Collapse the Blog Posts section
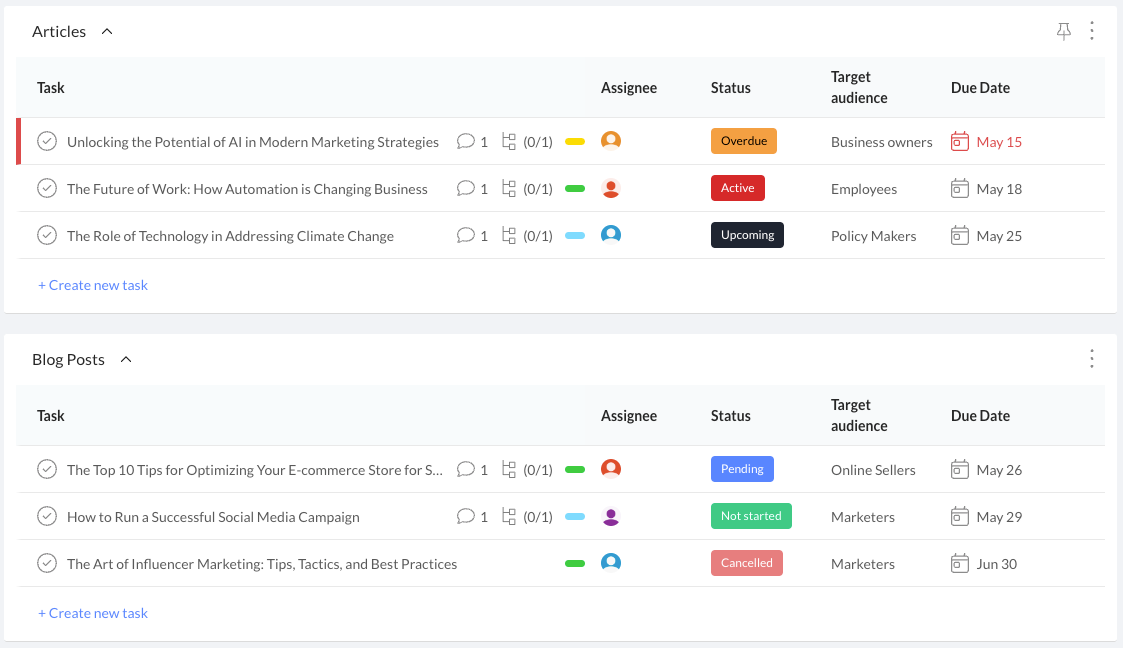 (126, 359)
